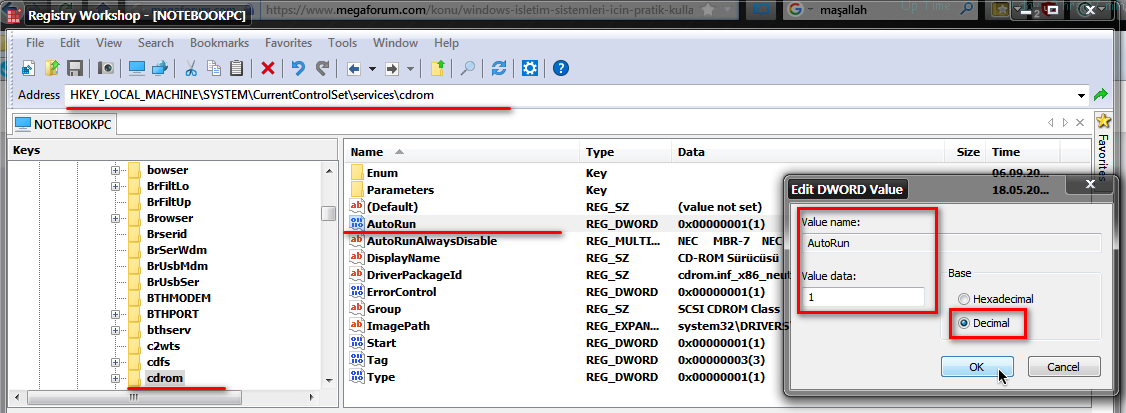Click the Open registry file icon

(x=52, y=68)
